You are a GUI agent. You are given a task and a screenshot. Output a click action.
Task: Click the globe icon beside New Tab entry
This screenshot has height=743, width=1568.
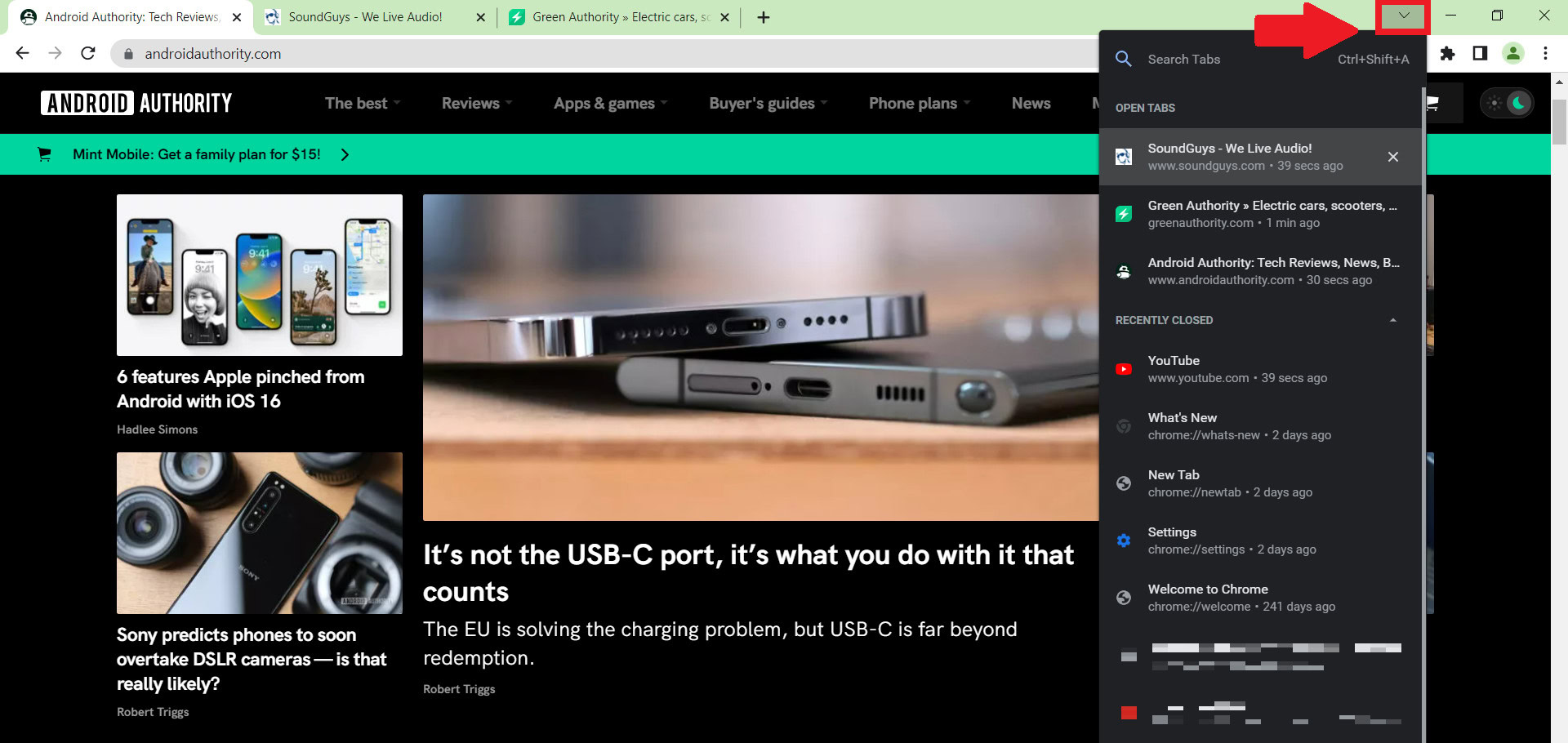(1124, 483)
